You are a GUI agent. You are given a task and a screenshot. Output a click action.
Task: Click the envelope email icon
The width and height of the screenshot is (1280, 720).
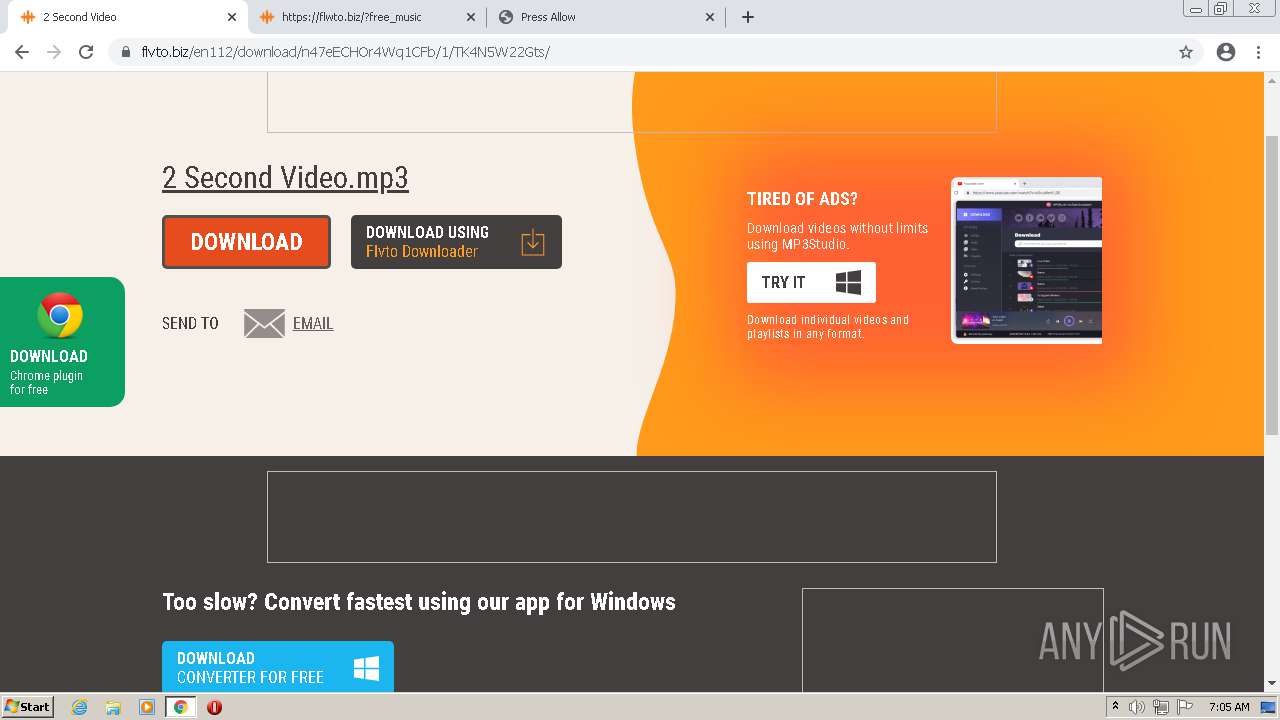tap(264, 323)
